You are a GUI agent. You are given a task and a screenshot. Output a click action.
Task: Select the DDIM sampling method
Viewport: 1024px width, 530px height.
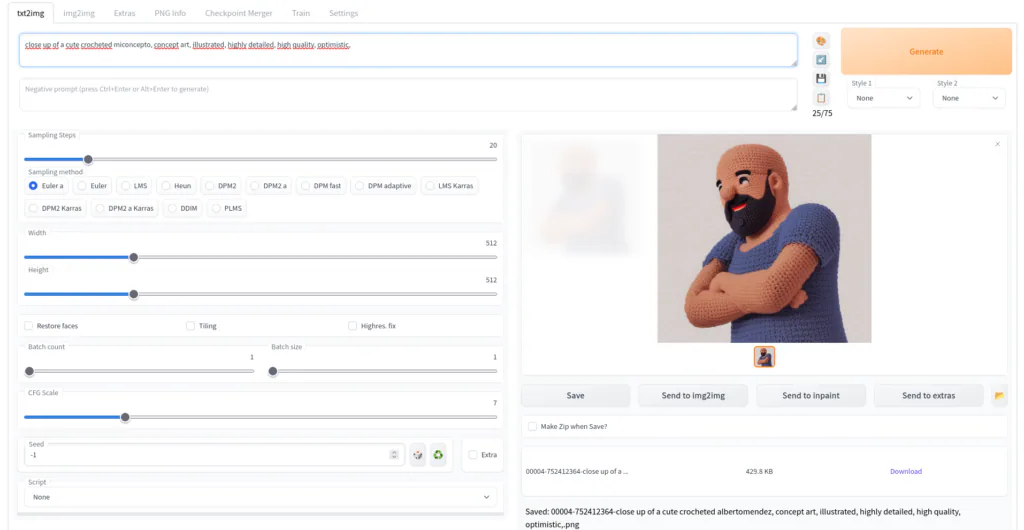coord(182,208)
